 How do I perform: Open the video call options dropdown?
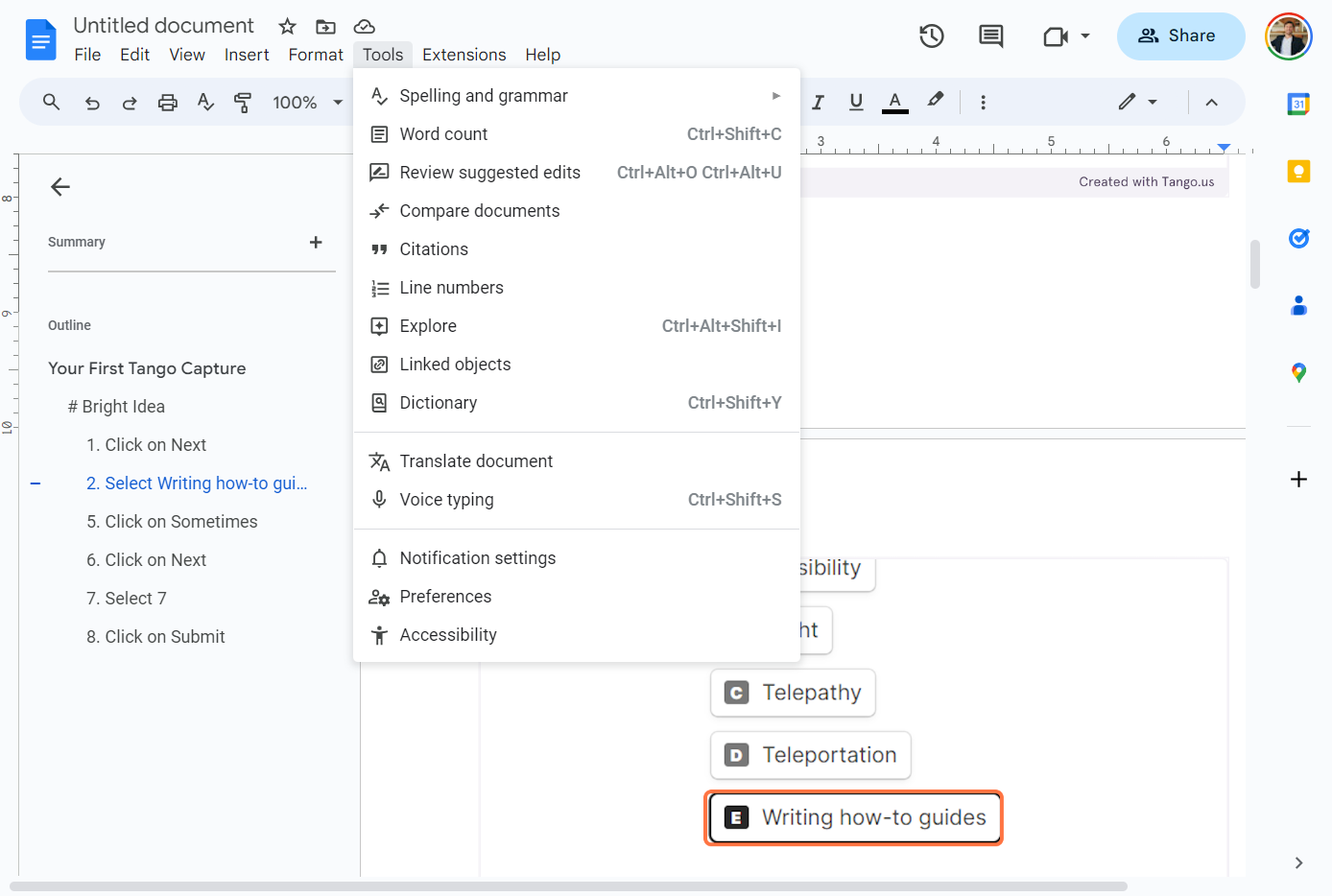tap(1085, 36)
